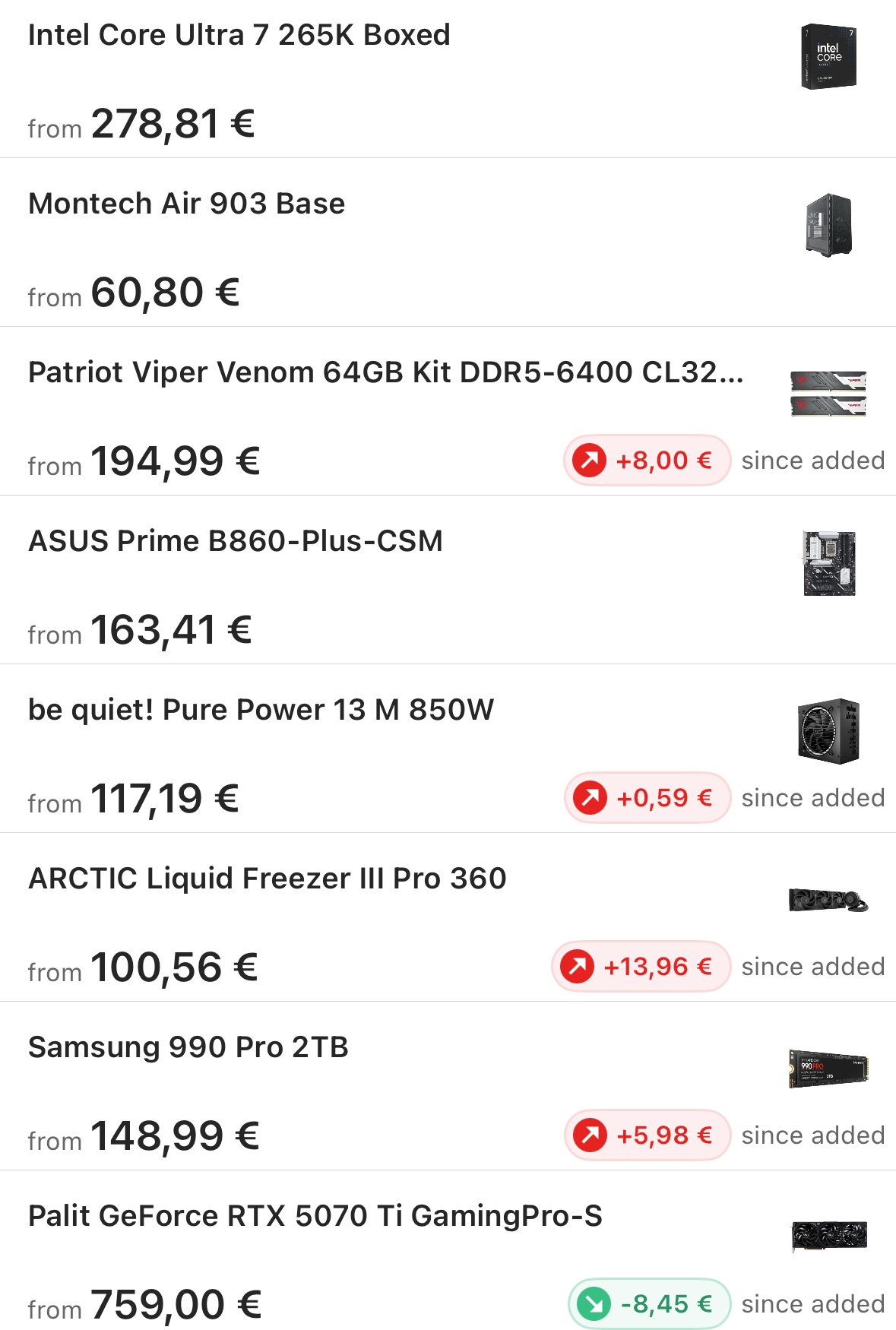Screen dimensions: 896x1330
Task: Click the +13,96 € price change badge
Action: tap(641, 966)
